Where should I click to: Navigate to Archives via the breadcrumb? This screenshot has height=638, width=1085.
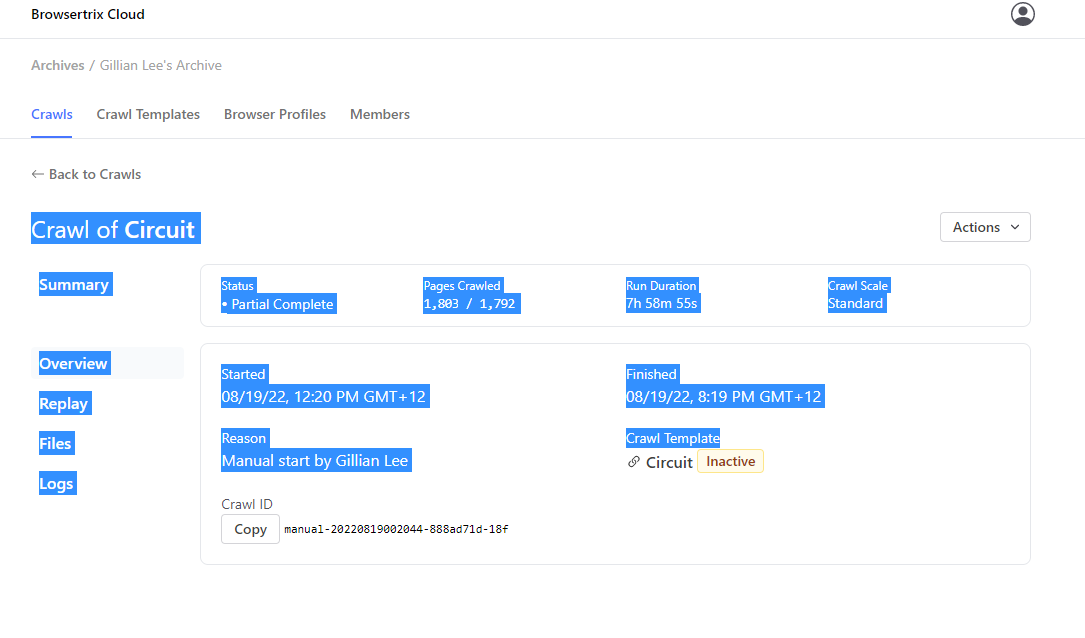57,65
